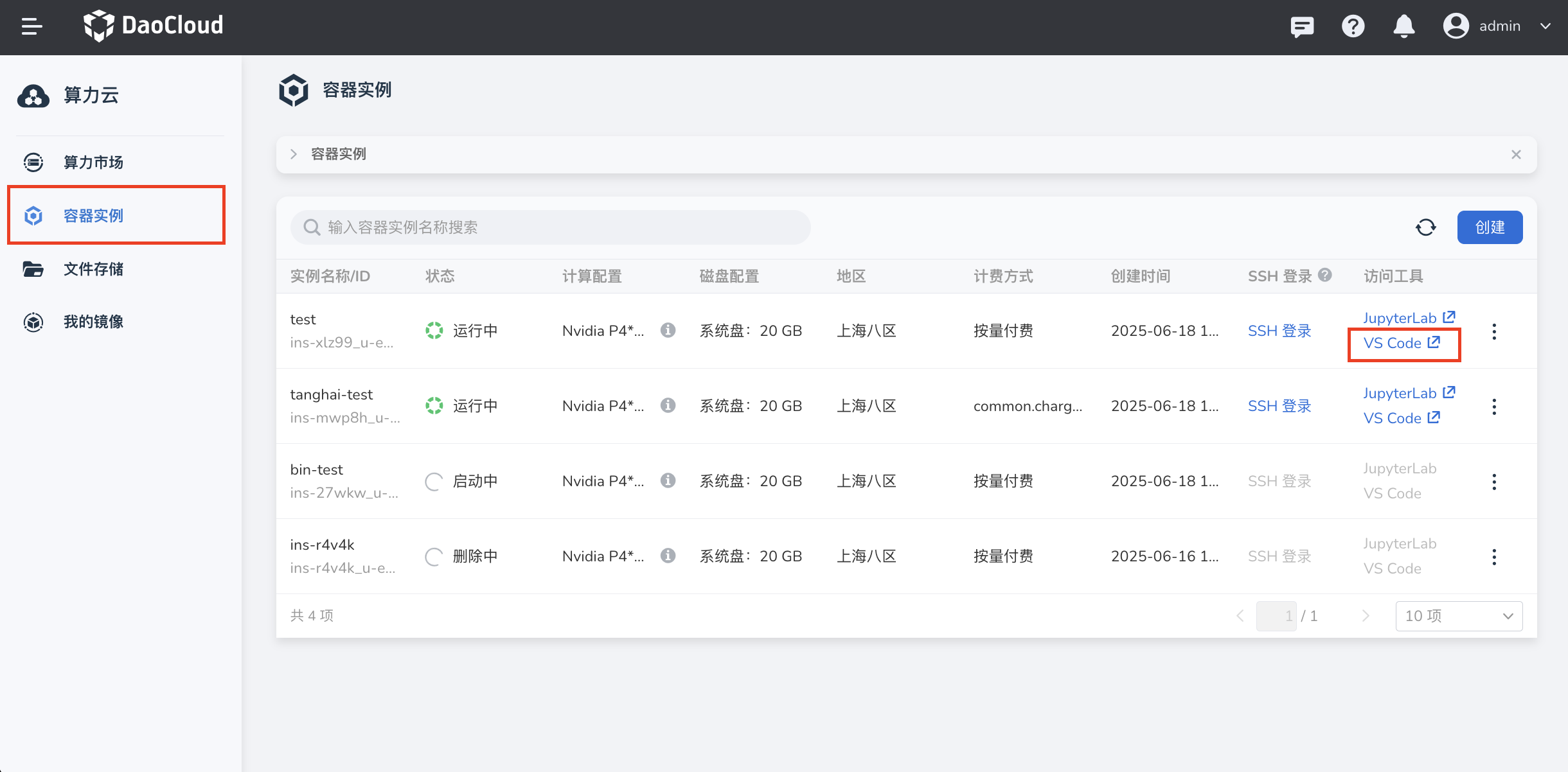Toggle the hamburger sidebar menu
This screenshot has height=772, width=1568.
tap(31, 26)
